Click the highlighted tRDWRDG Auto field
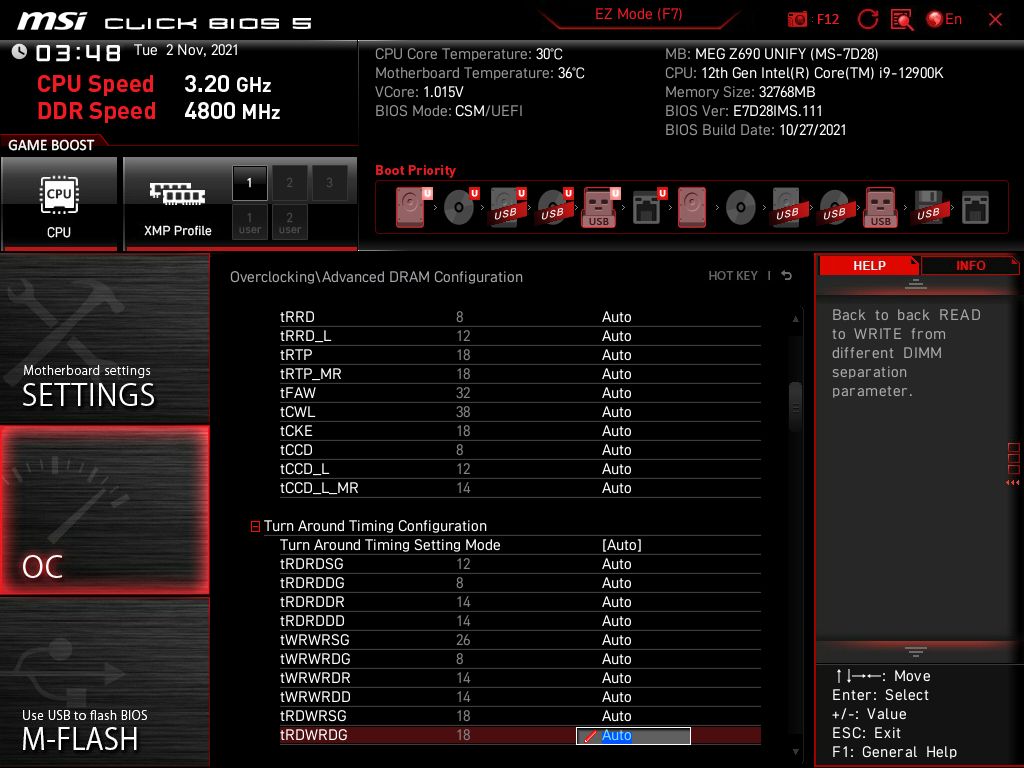This screenshot has height=768, width=1024. coord(633,735)
